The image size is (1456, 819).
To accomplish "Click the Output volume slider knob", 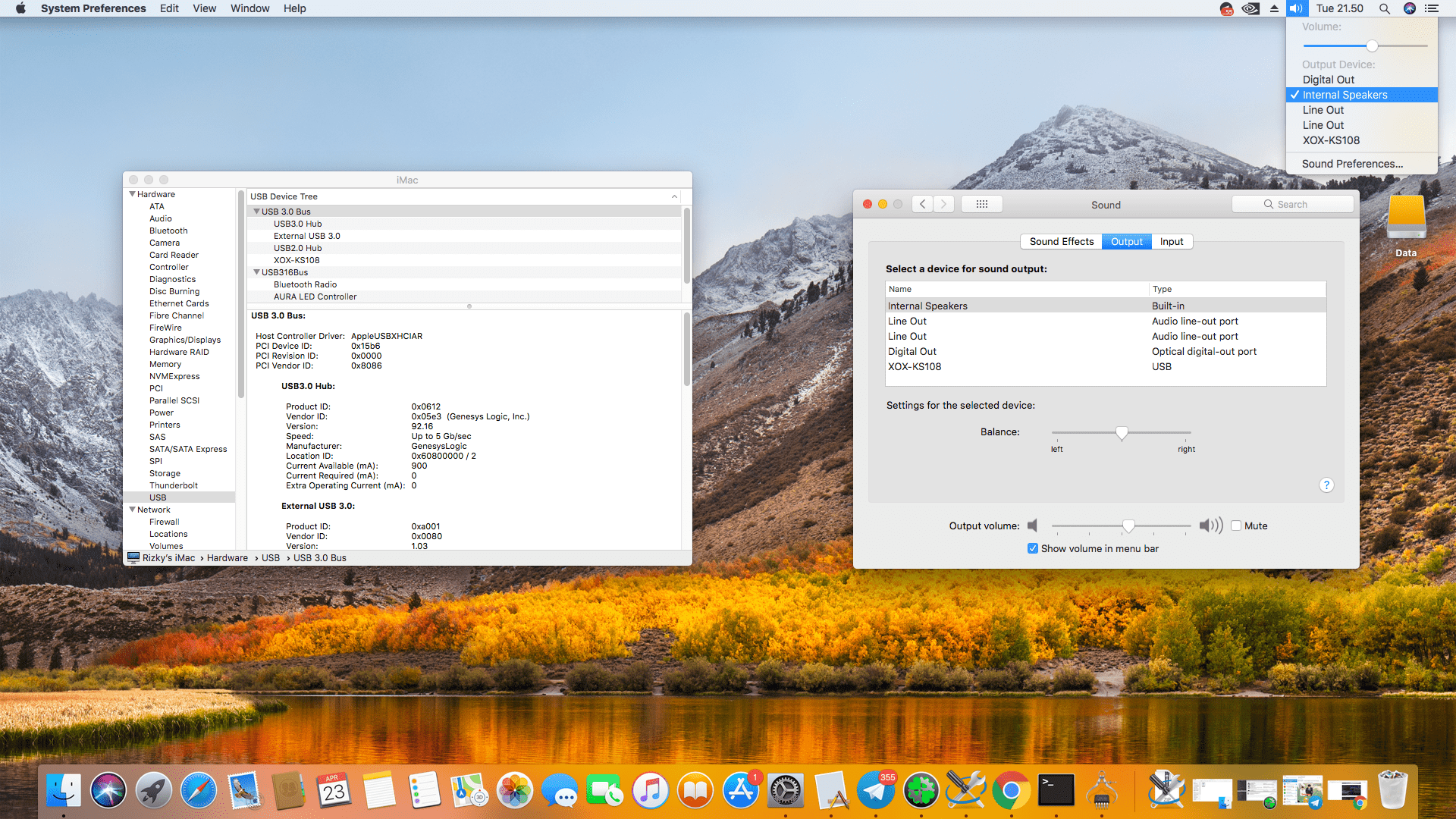I will pos(1128,526).
